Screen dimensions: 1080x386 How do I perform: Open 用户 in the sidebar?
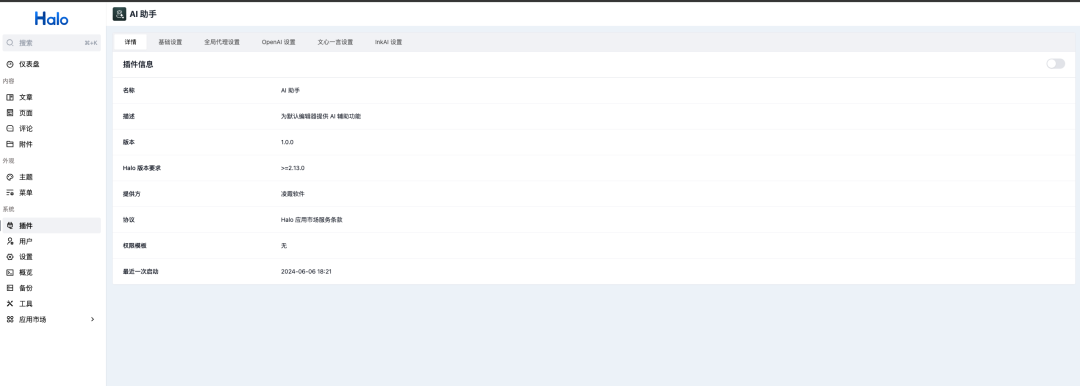coord(52,241)
